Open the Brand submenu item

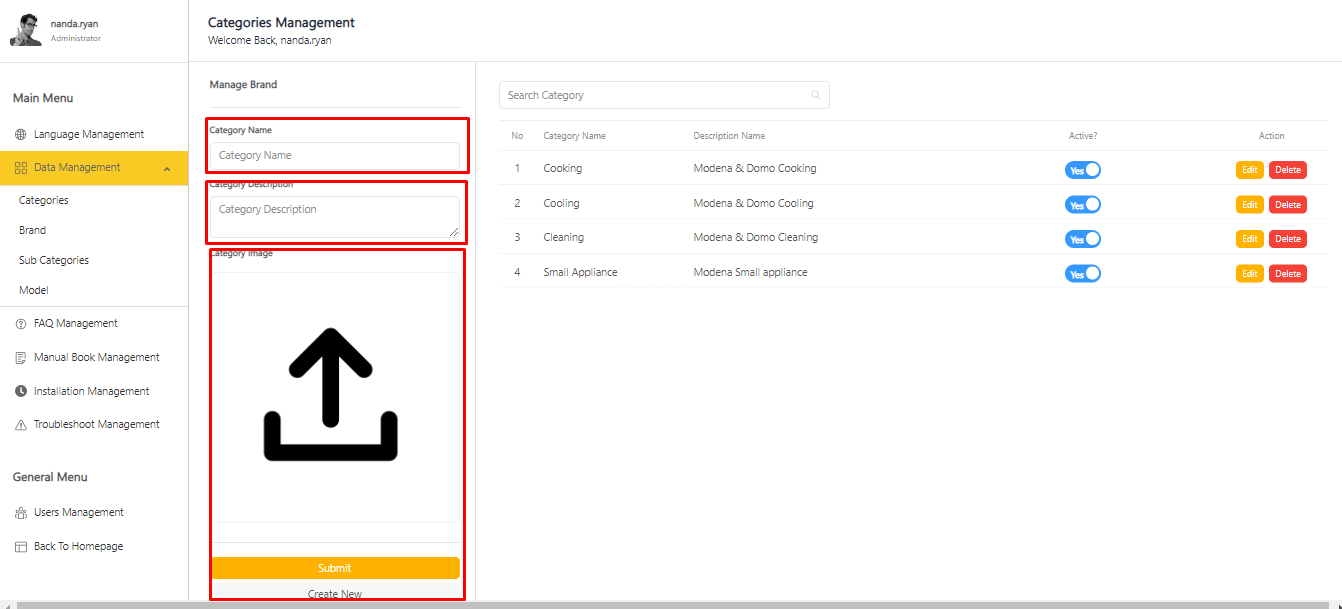pos(33,230)
